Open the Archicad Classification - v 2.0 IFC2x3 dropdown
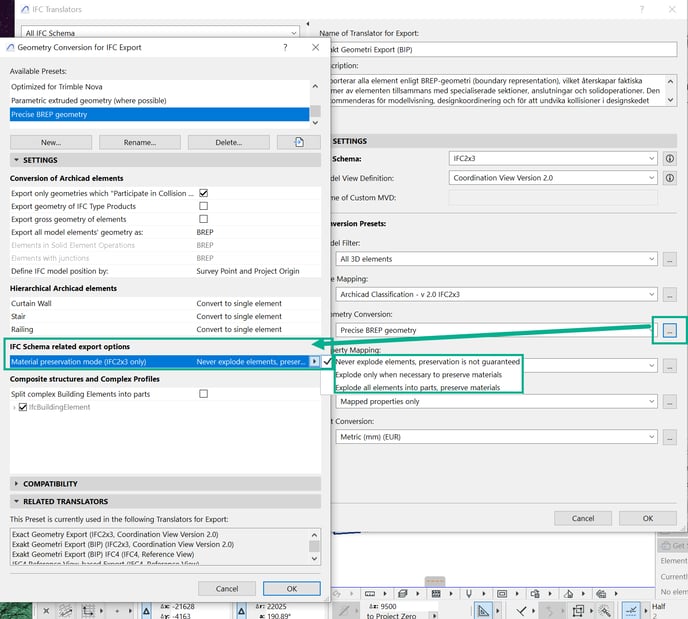 coord(496,294)
